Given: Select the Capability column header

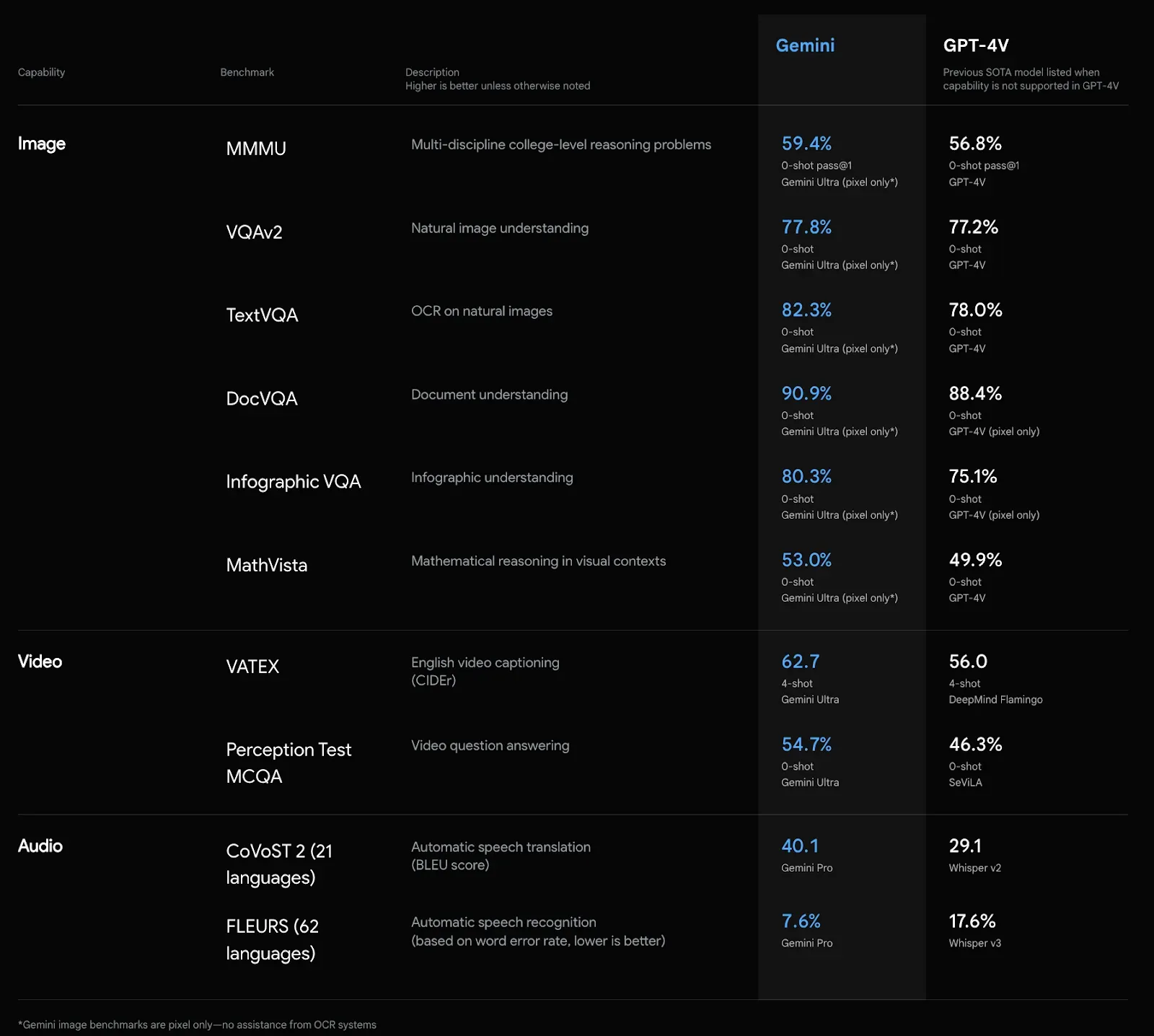Looking at the screenshot, I should (x=41, y=72).
